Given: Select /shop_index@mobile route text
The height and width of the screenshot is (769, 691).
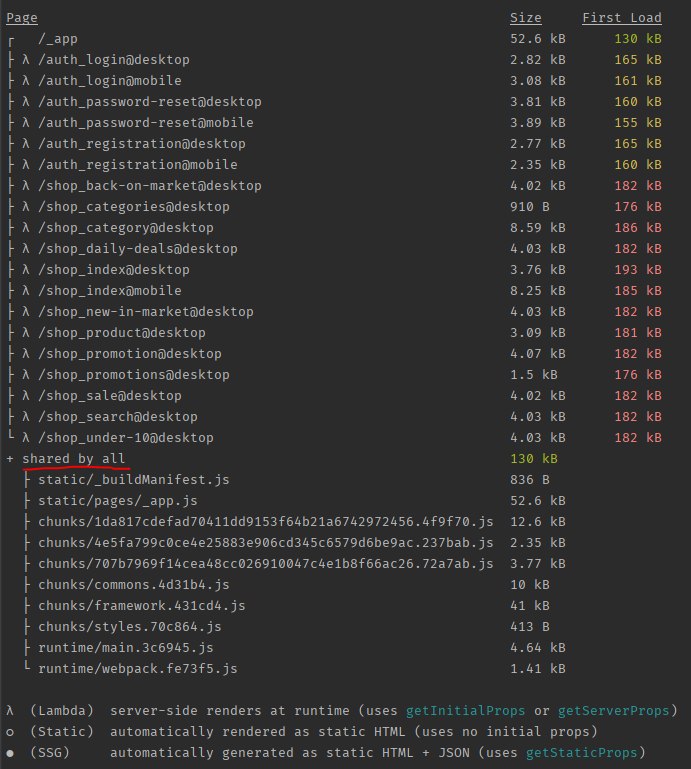Looking at the screenshot, I should [110, 291].
